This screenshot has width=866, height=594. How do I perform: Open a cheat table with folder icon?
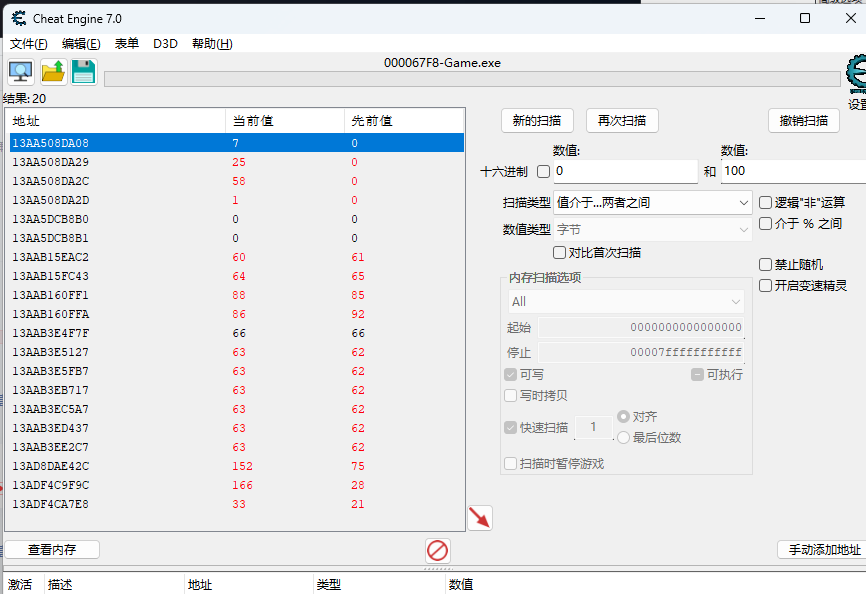tap(54, 72)
